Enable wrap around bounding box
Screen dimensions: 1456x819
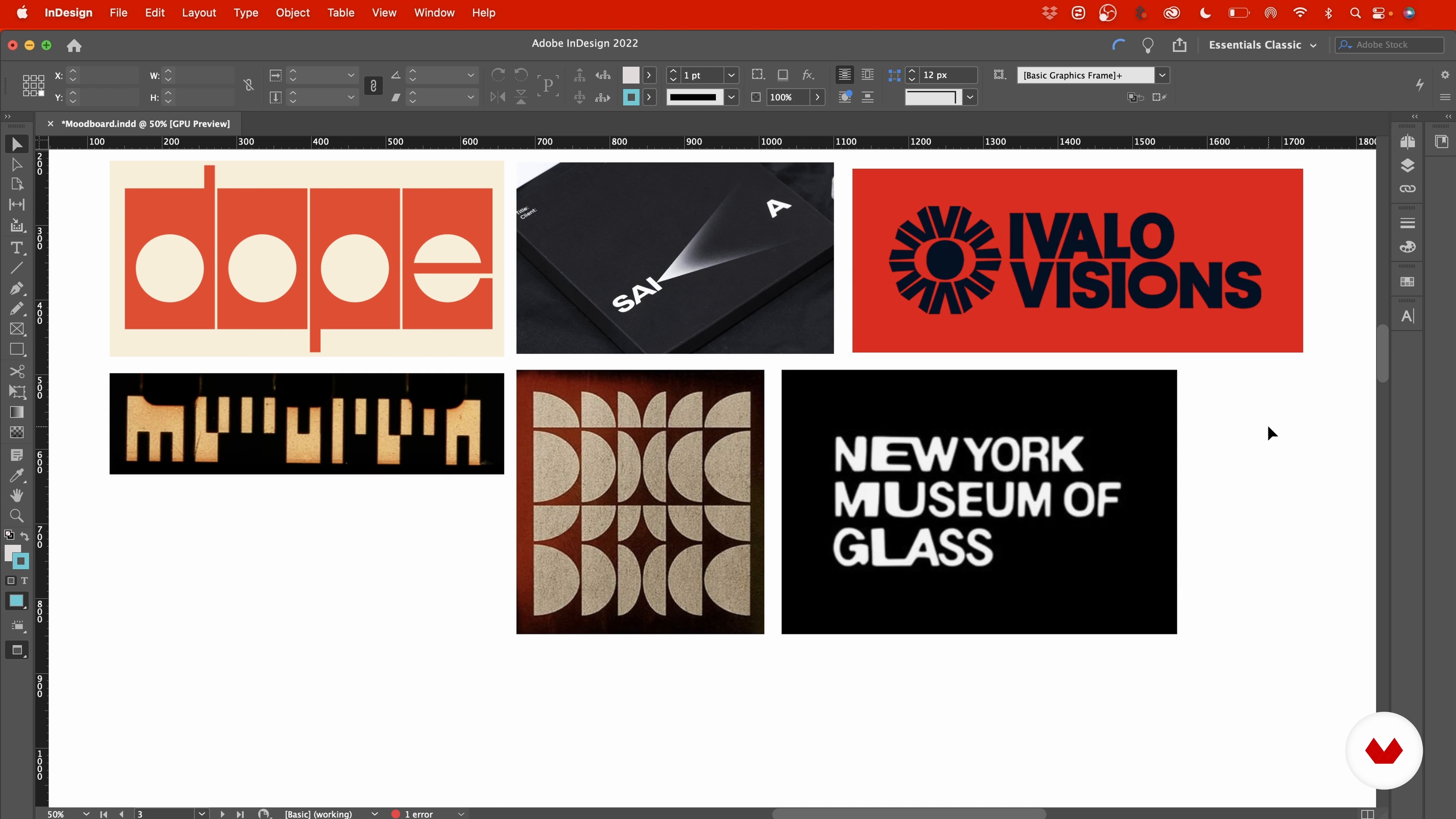[x=868, y=75]
